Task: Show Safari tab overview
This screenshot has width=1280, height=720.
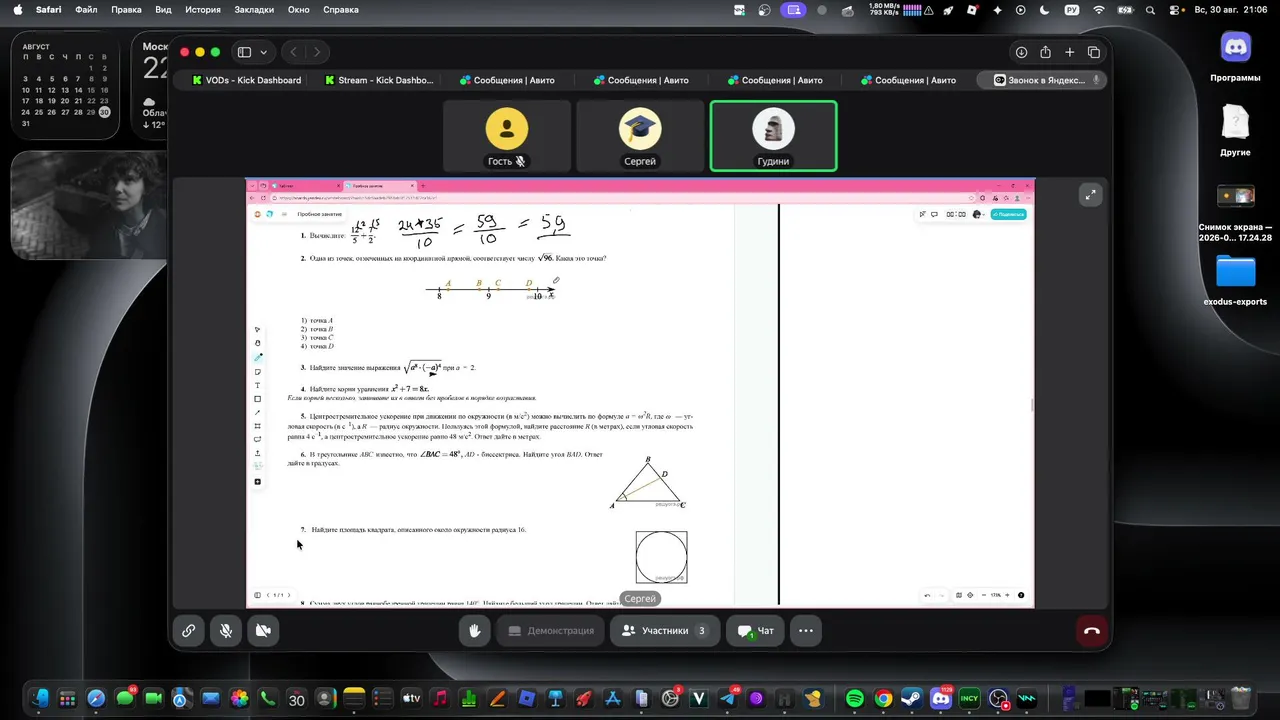Action: coord(1094,52)
